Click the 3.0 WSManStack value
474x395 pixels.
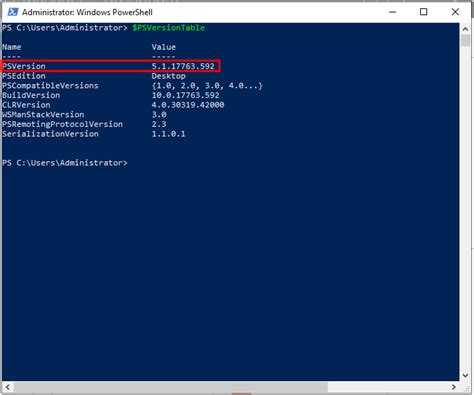[159, 114]
